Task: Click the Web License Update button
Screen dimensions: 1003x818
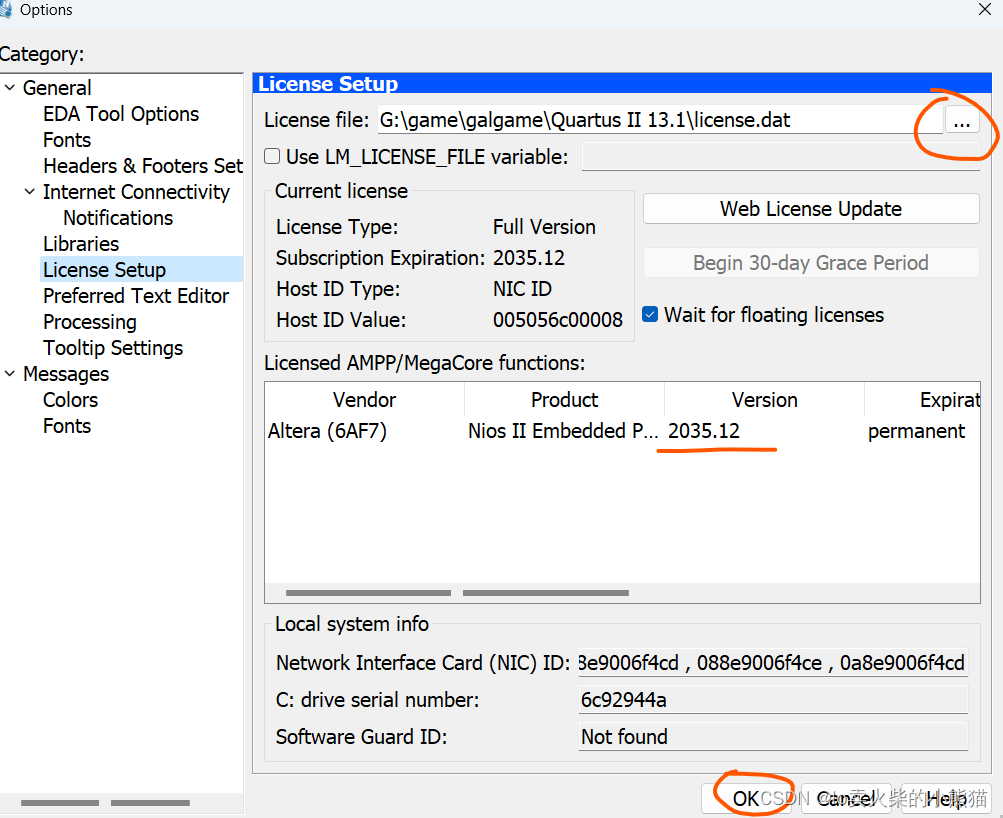Action: pos(810,209)
